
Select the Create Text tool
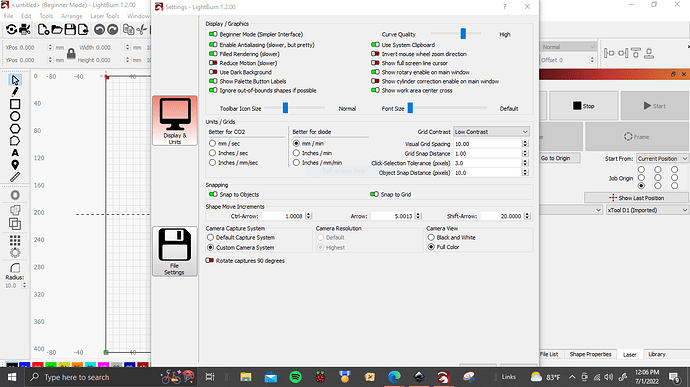pyautogui.click(x=15, y=153)
